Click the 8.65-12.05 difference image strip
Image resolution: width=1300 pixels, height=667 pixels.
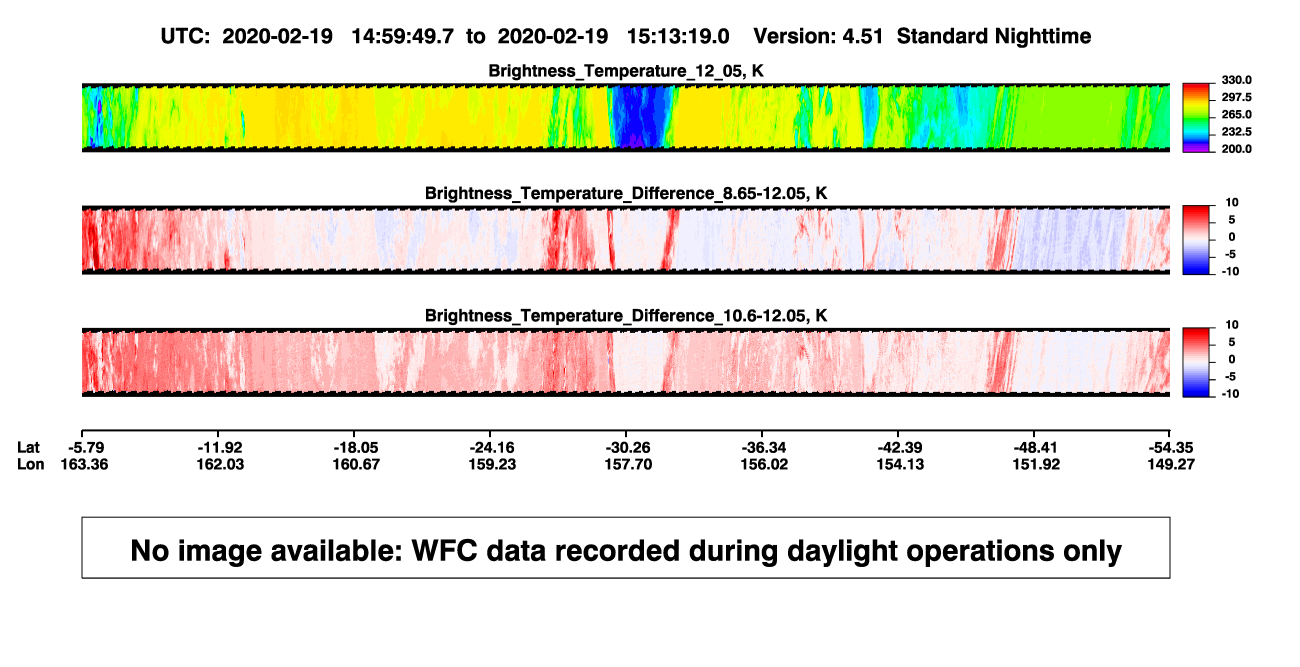[x=626, y=240]
